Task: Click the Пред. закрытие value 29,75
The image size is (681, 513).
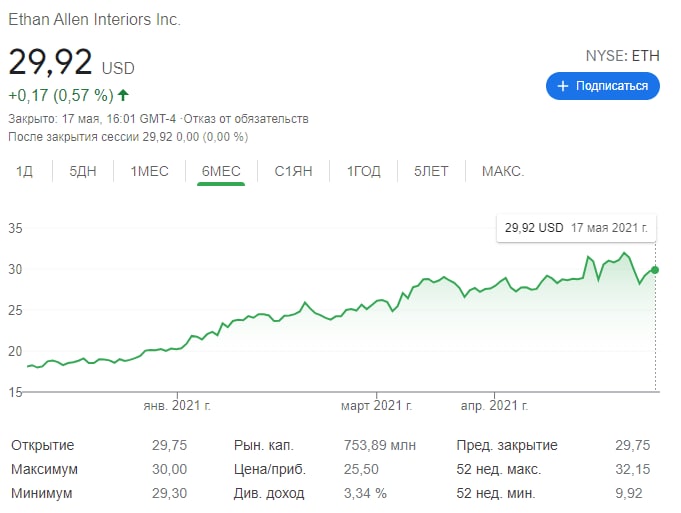Action: point(633,445)
